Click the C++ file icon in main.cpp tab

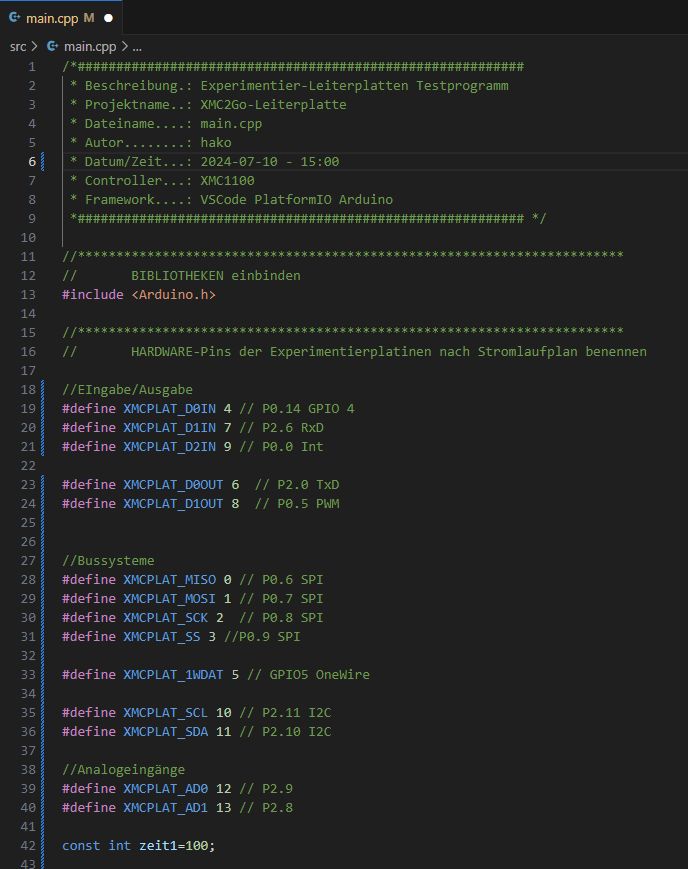(15, 18)
